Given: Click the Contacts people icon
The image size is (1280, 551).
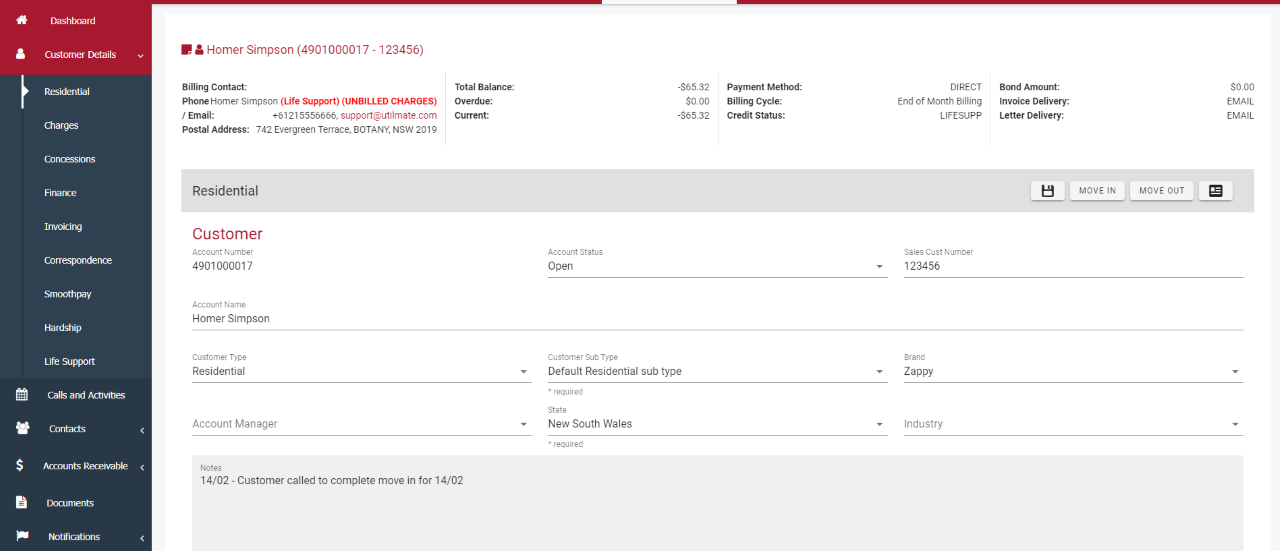Looking at the screenshot, I should pyautogui.click(x=21, y=429).
